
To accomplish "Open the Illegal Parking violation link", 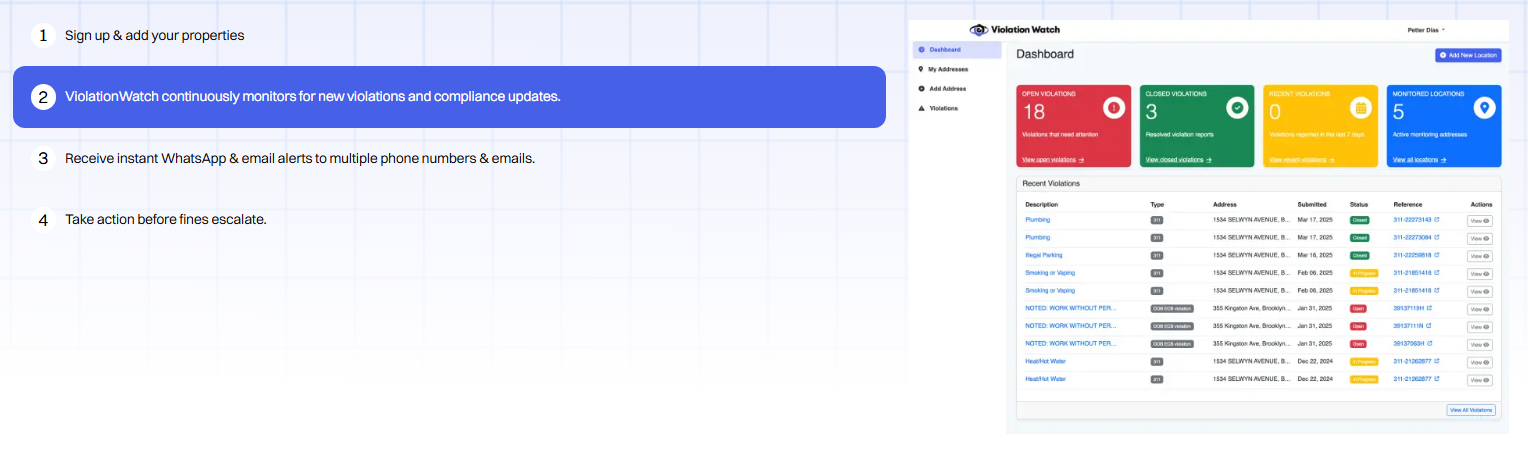I will click(1044, 255).
